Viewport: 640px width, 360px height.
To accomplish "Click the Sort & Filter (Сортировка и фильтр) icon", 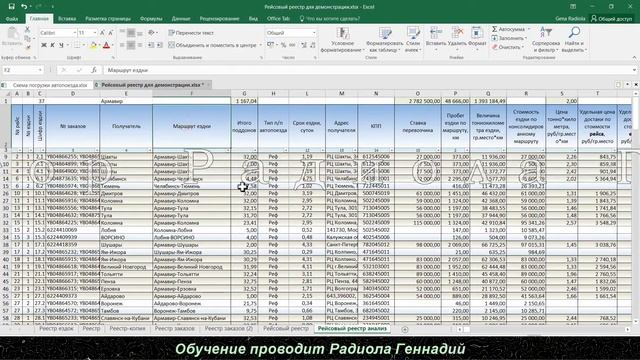I will pyautogui.click(x=546, y=33).
